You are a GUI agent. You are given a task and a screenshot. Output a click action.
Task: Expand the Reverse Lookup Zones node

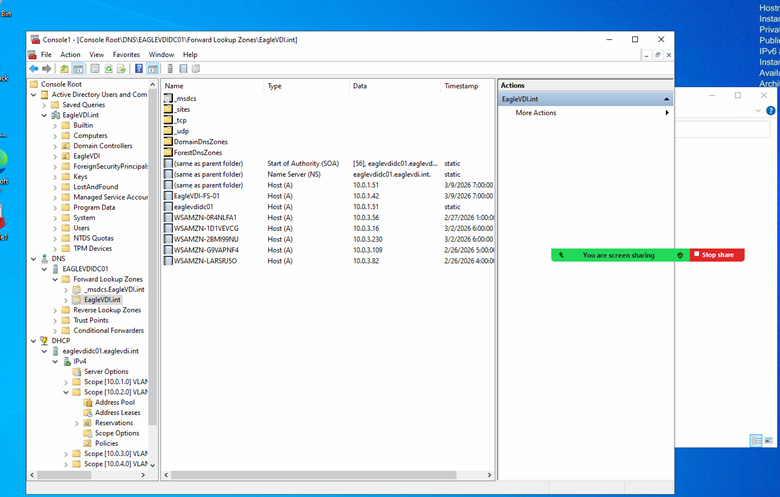click(x=55, y=310)
